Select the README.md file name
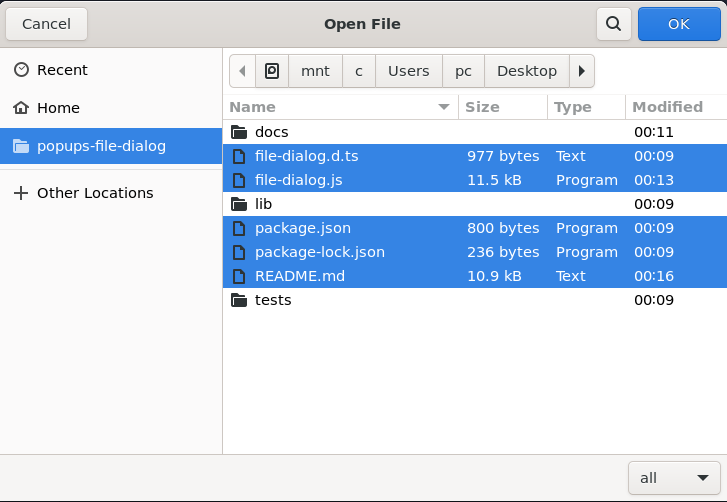The height and width of the screenshot is (502, 727). tap(300, 276)
